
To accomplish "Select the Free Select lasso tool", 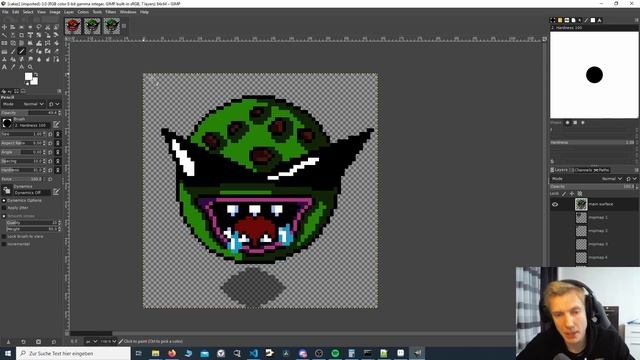I will pyautogui.click(x=39, y=27).
